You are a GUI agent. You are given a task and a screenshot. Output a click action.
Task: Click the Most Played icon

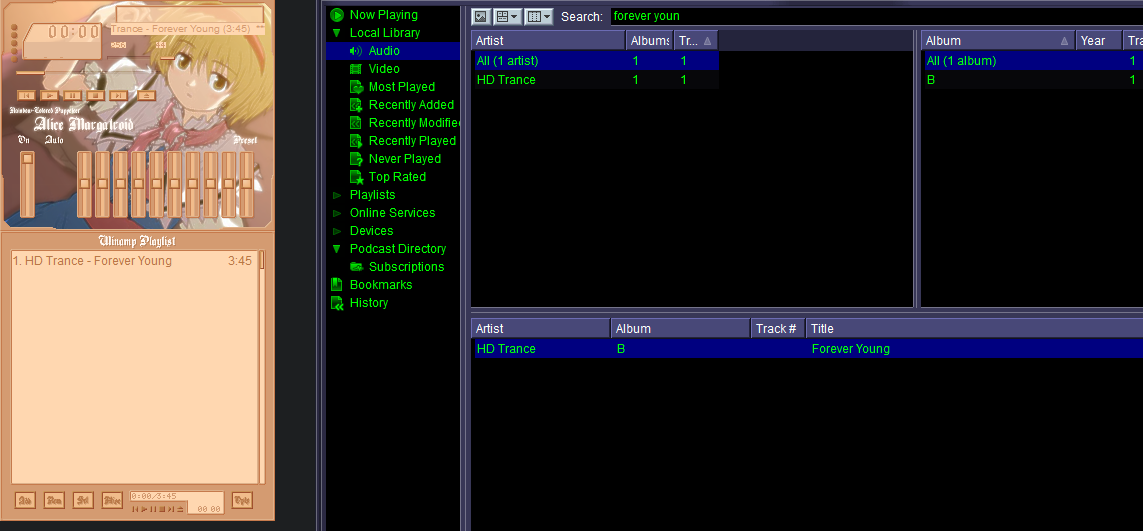pyautogui.click(x=356, y=87)
